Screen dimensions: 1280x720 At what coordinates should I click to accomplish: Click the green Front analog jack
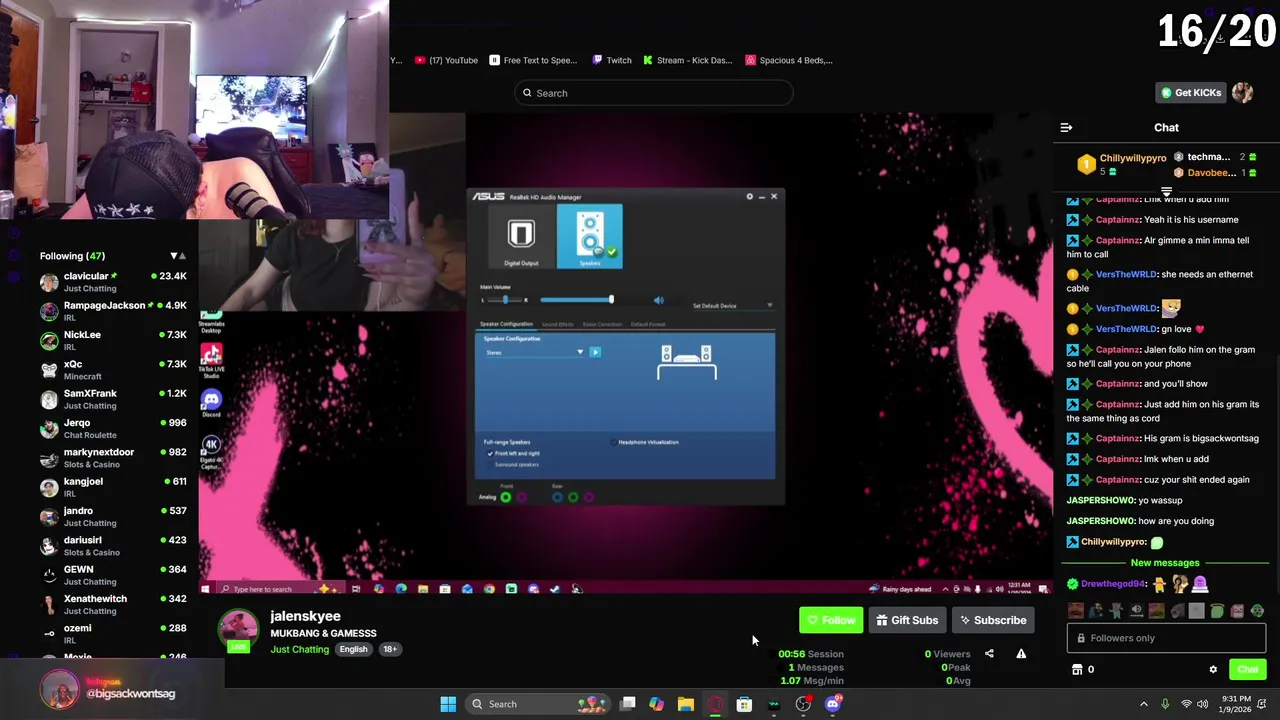[x=506, y=497]
